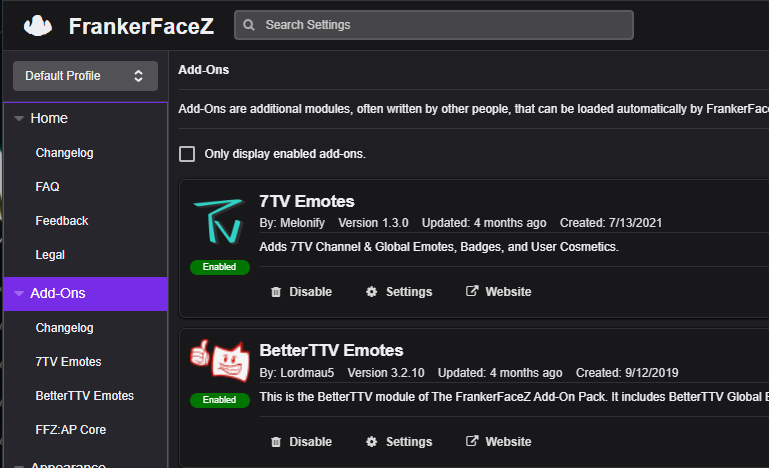
Task: Toggle 'Only display enabled add-ons' checkbox
Action: point(187,154)
